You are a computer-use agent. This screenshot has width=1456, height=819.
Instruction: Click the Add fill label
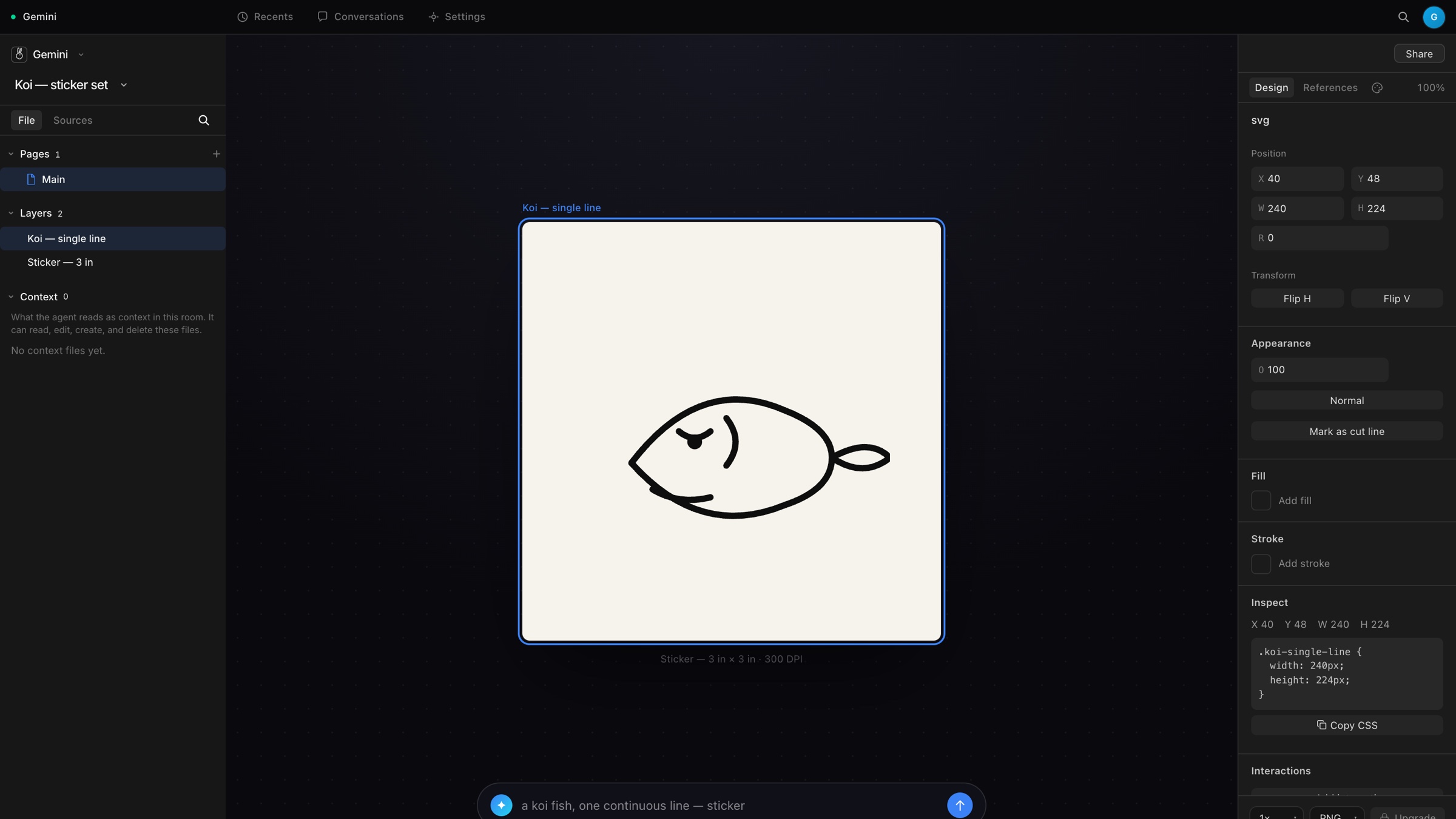(1295, 500)
